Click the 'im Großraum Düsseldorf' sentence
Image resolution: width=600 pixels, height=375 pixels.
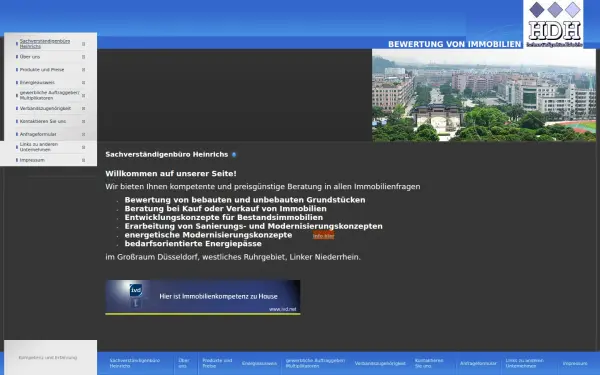click(233, 257)
